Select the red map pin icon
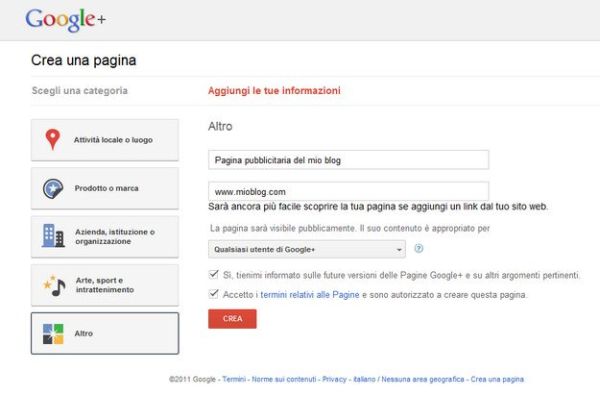Image resolution: width=600 pixels, height=396 pixels. coord(53,139)
